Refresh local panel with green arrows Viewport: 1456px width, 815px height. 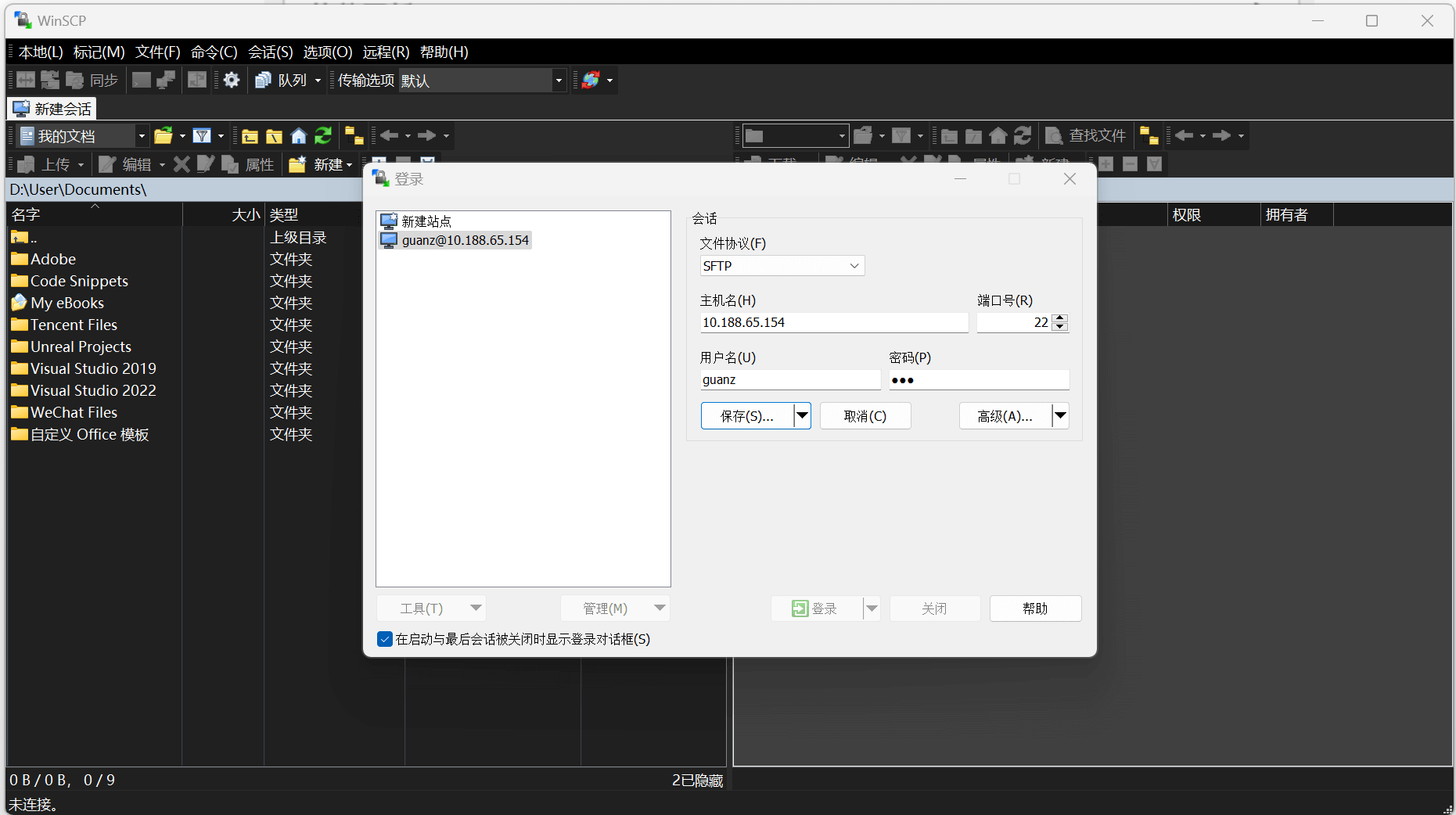(323, 136)
